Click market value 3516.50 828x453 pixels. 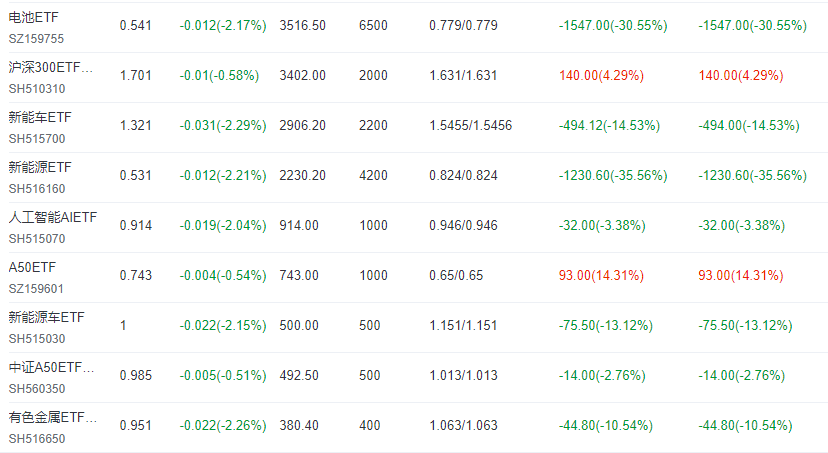coord(303,25)
